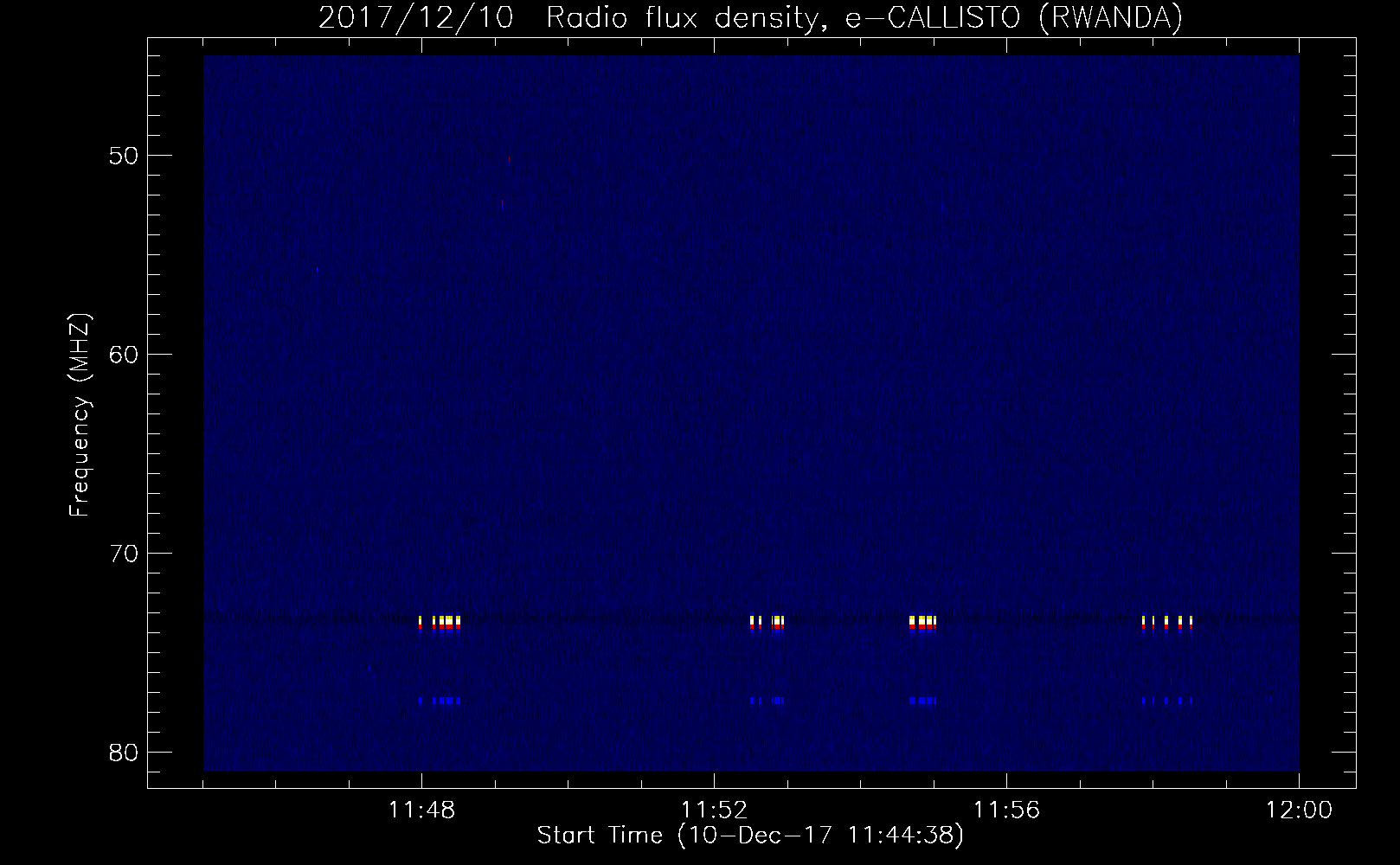Click the 11:56 time tick label
Viewport: 1400px width, 865px height.
[x=1006, y=811]
